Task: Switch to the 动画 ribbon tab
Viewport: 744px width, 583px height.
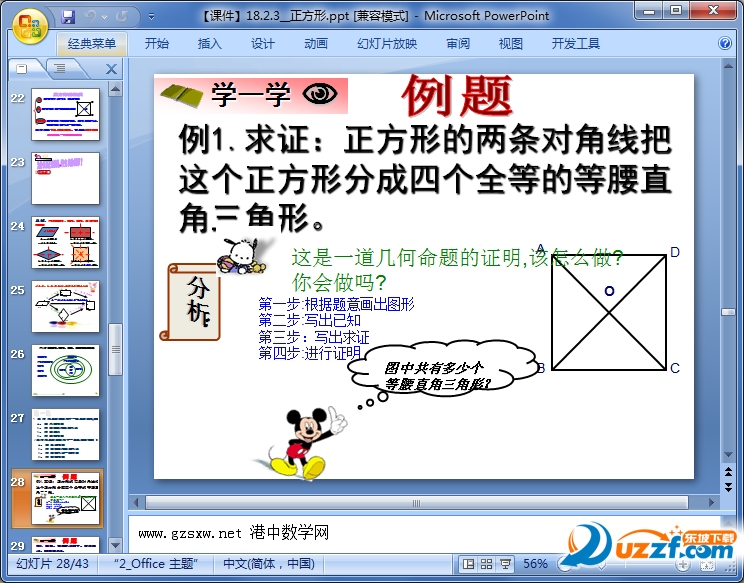Action: [316, 44]
